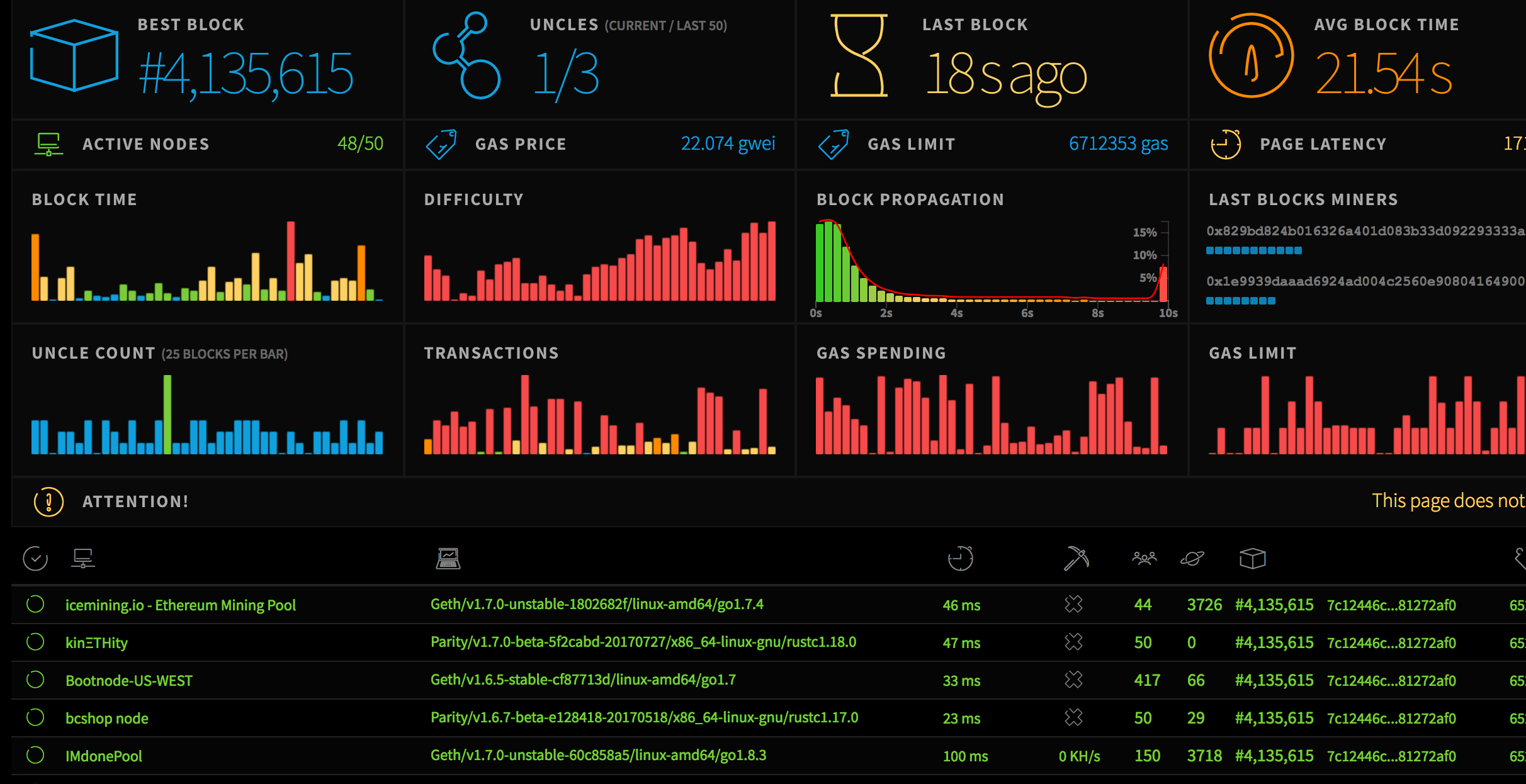Viewport: 1526px width, 784px height.
Task: Click the Transactions bar chart
Action: (599, 414)
